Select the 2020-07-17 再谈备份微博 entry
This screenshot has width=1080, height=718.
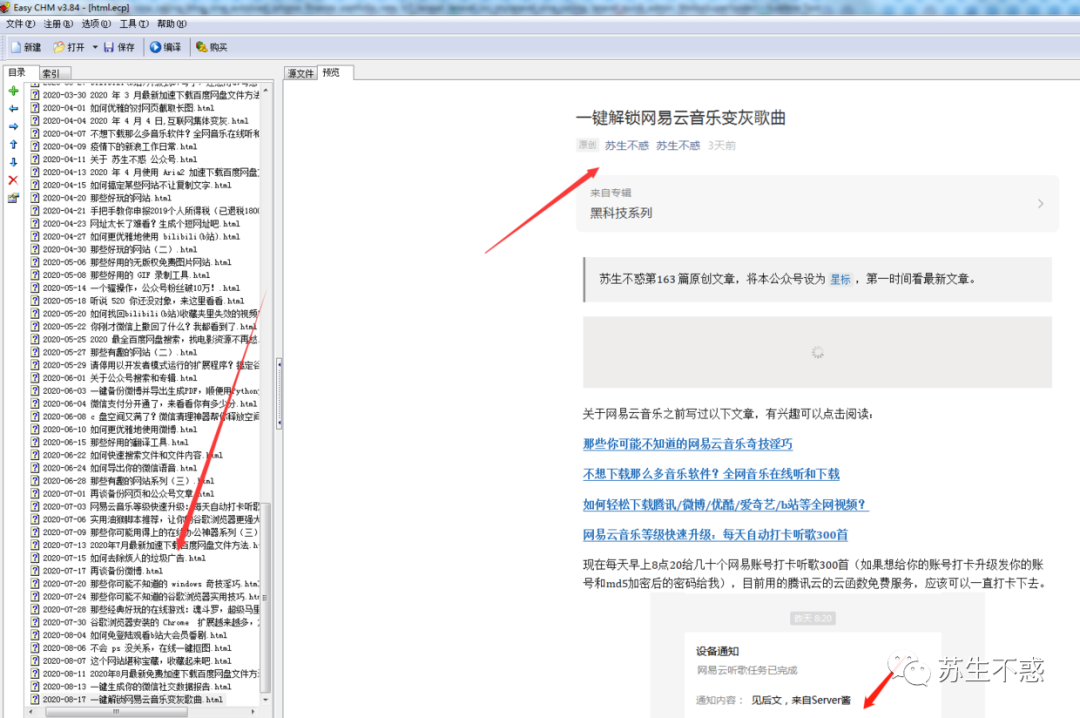[x=103, y=571]
